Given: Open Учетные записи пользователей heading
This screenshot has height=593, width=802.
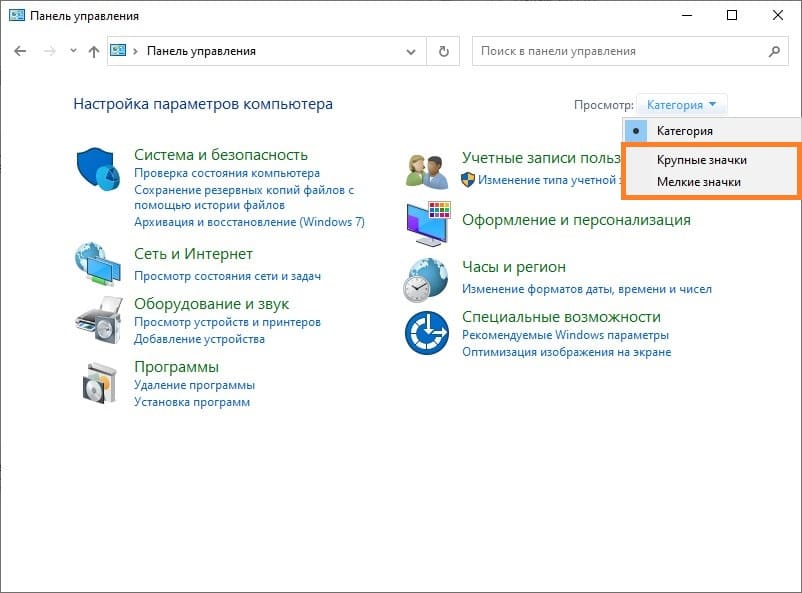Looking at the screenshot, I should pyautogui.click(x=542, y=158).
